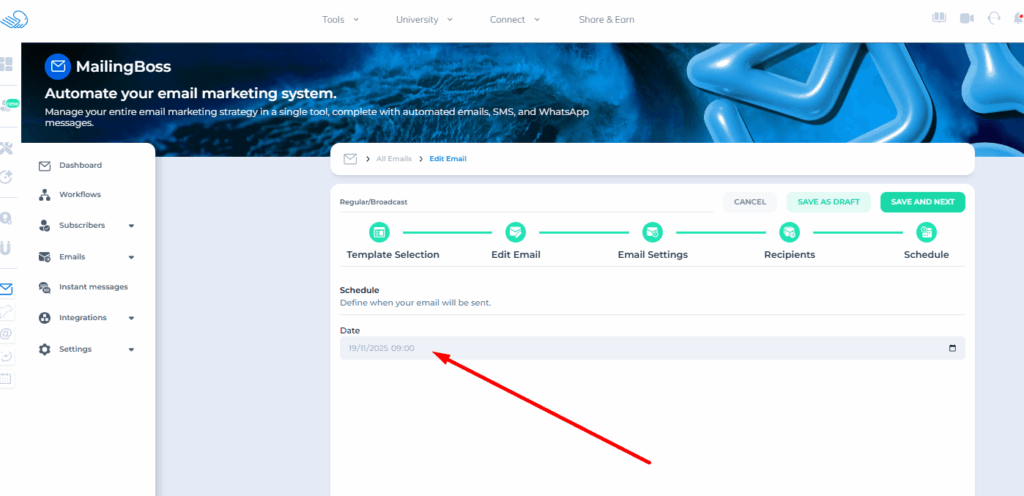Go to Instant messages in sidebar
Image resolution: width=1024 pixels, height=496 pixels.
pyautogui.click(x=92, y=287)
